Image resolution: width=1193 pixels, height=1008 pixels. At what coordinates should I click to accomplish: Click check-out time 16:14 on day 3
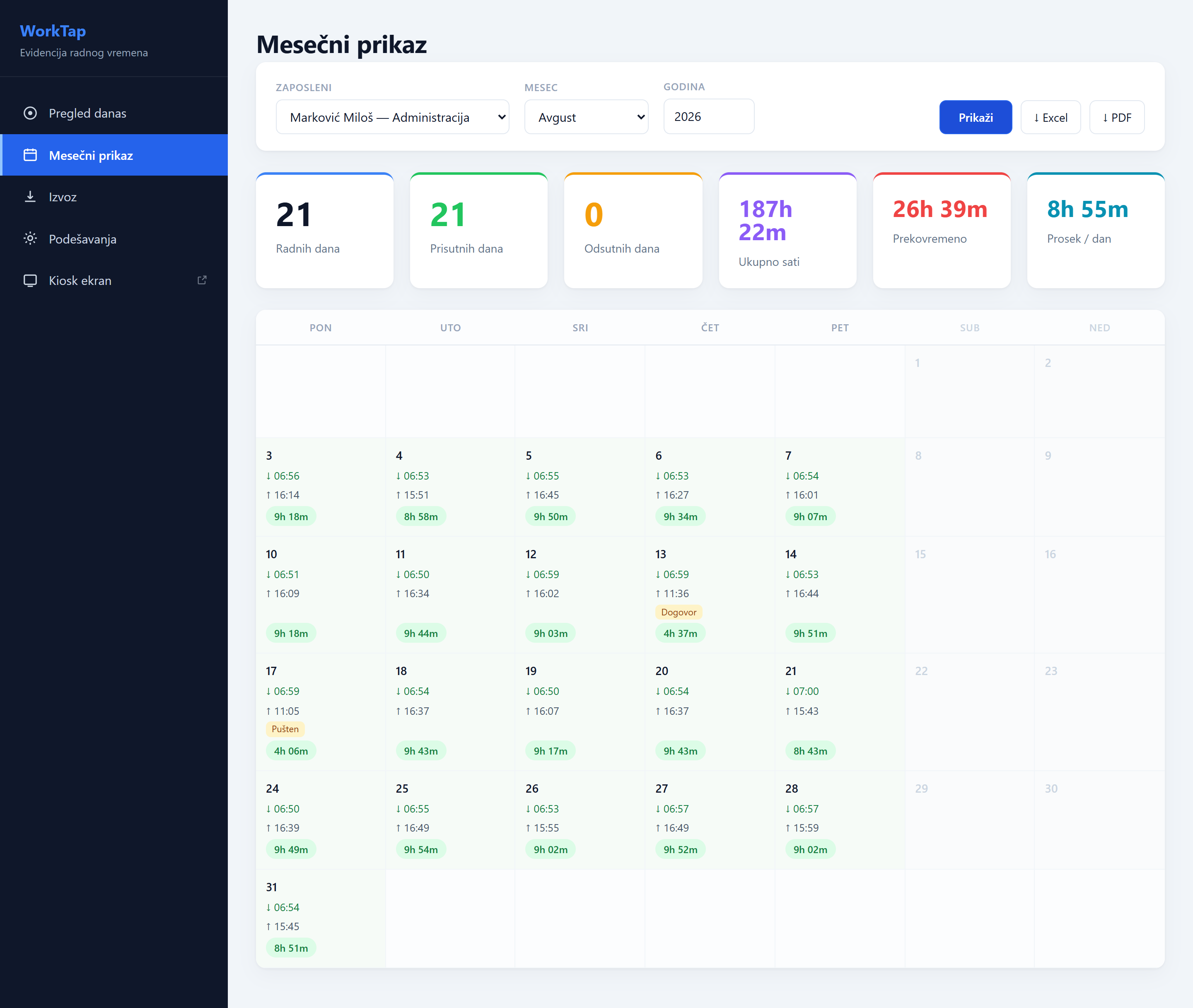[x=283, y=495]
